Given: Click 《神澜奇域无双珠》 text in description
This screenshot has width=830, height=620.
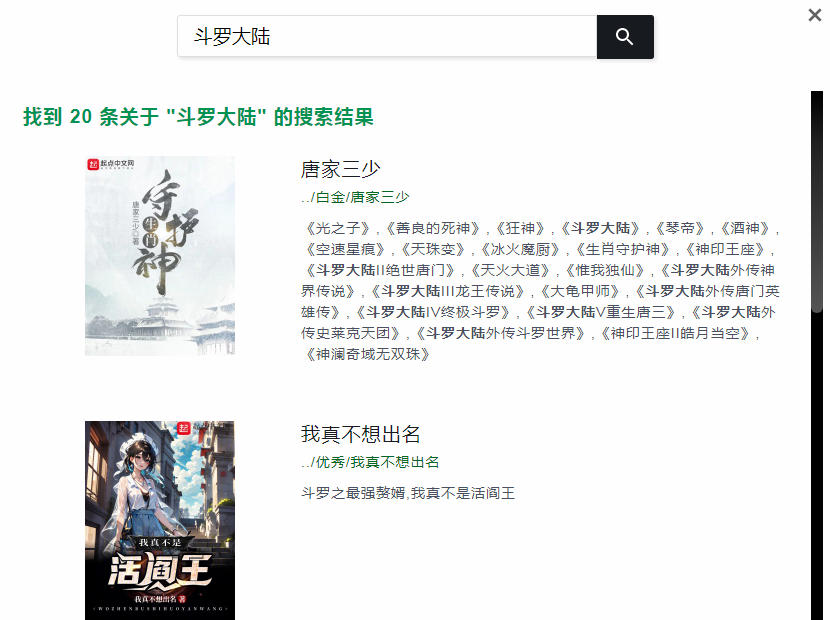Looking at the screenshot, I should pos(368,354).
